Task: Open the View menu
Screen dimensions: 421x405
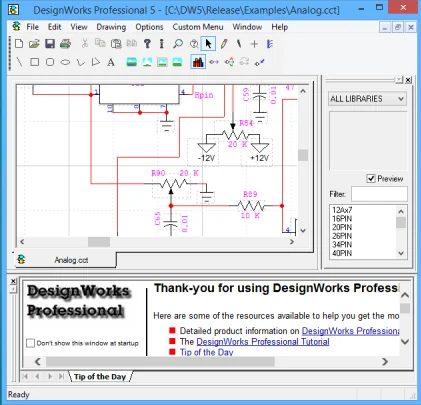Action: point(79,27)
